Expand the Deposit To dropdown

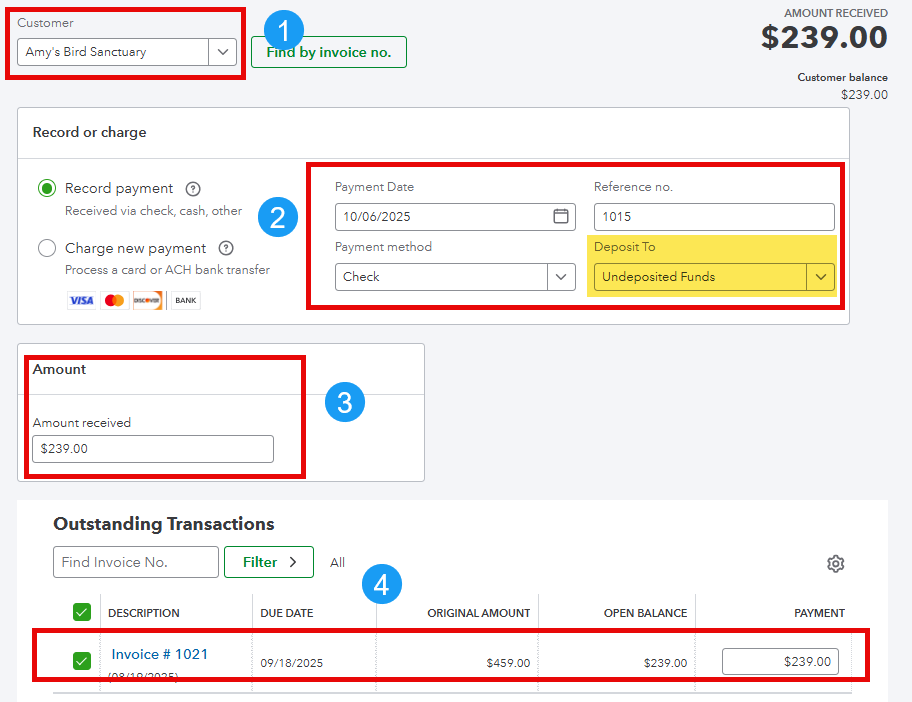(x=820, y=277)
